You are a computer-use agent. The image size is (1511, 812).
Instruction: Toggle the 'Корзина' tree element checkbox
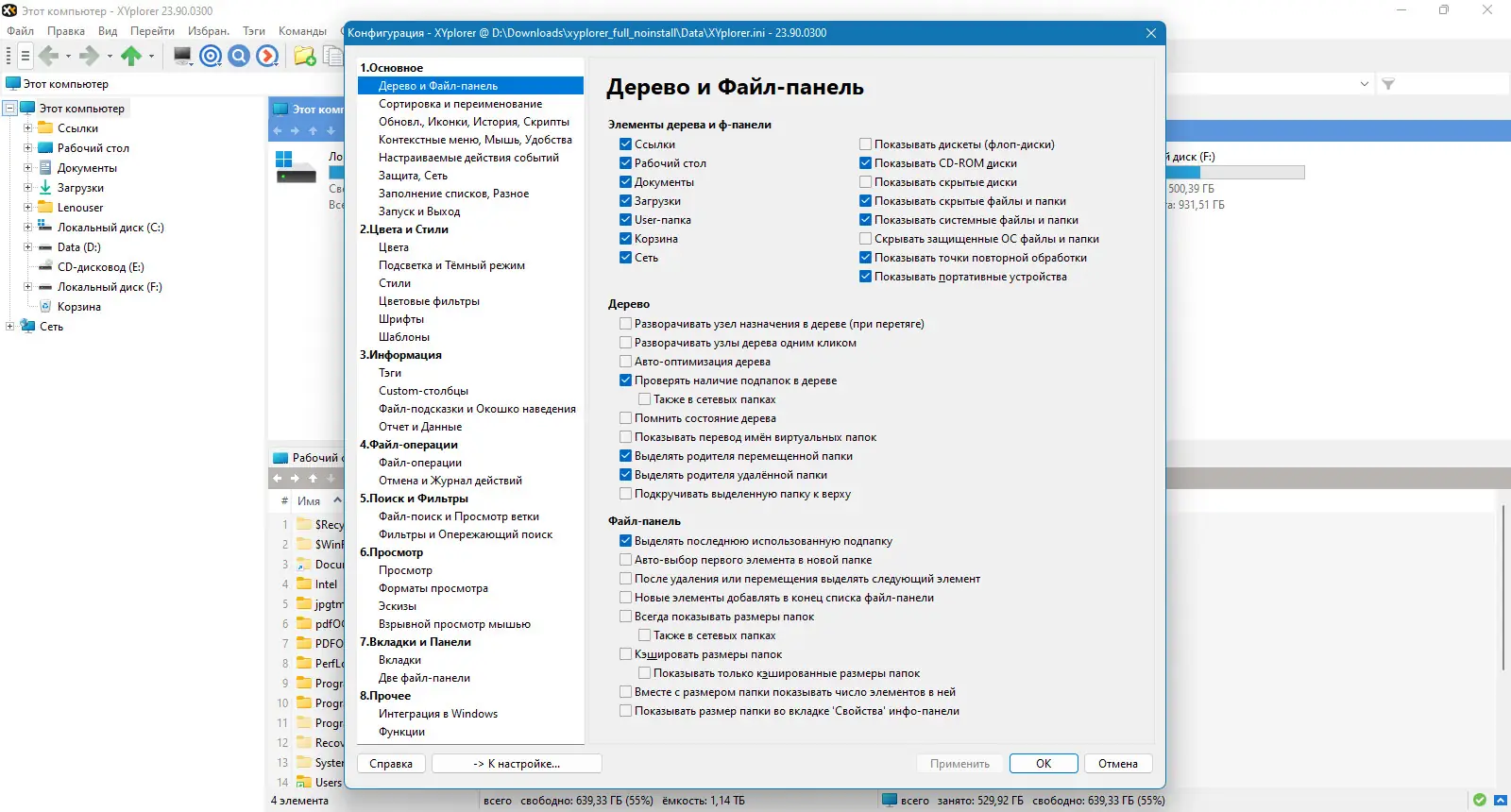[x=625, y=239]
